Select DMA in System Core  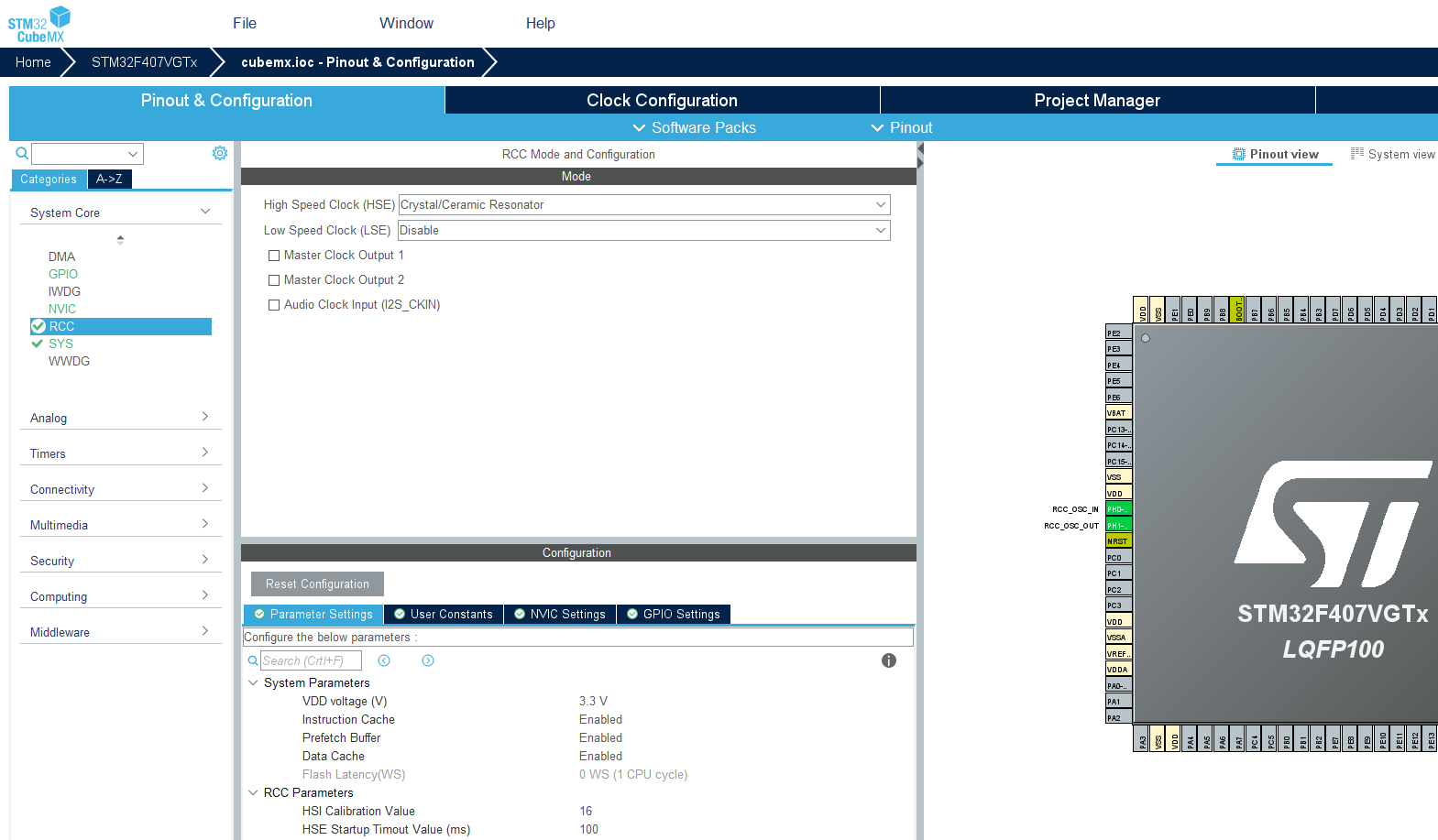tap(61, 256)
